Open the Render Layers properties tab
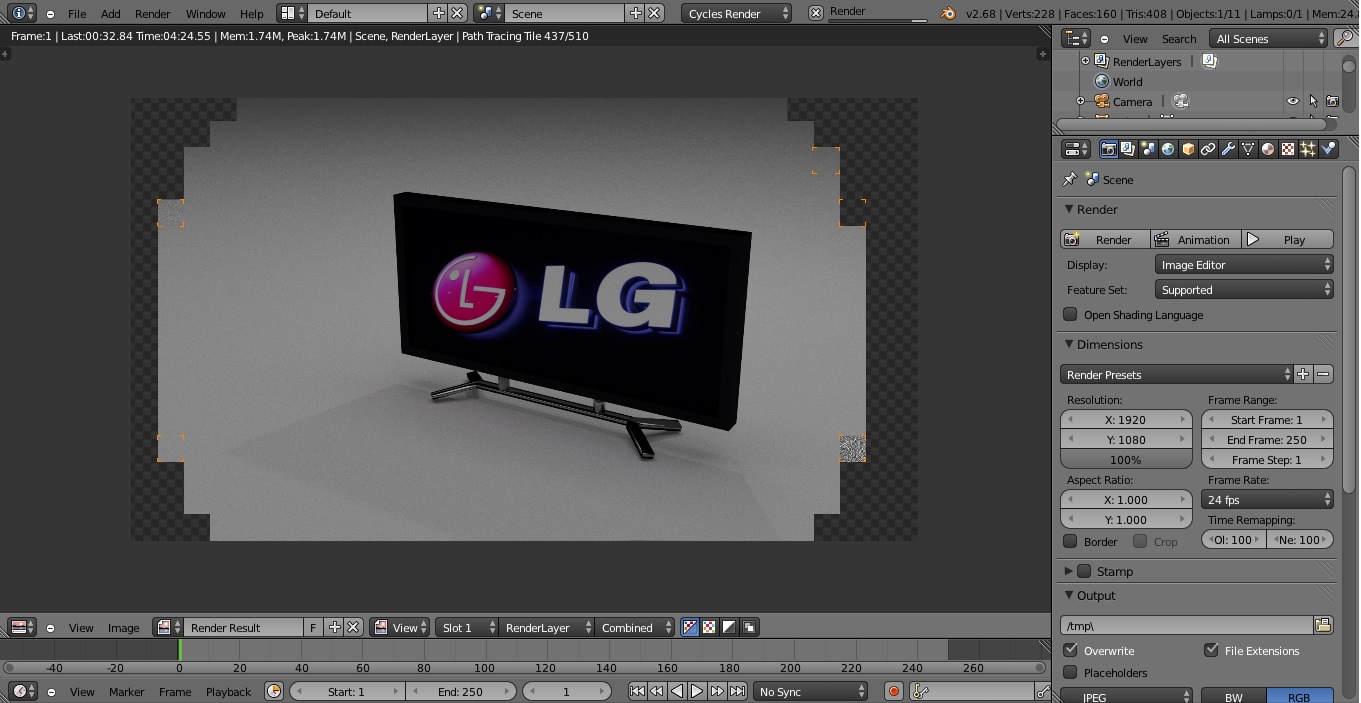The width and height of the screenshot is (1361, 703). pyautogui.click(x=1128, y=149)
